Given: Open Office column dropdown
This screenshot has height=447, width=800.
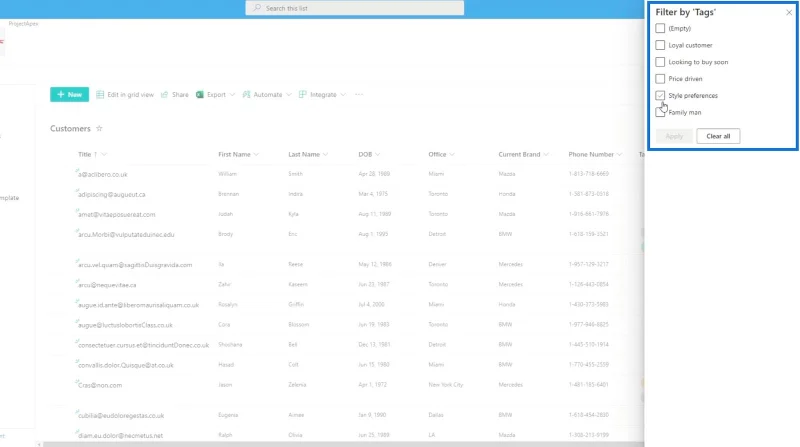Looking at the screenshot, I should (x=452, y=154).
